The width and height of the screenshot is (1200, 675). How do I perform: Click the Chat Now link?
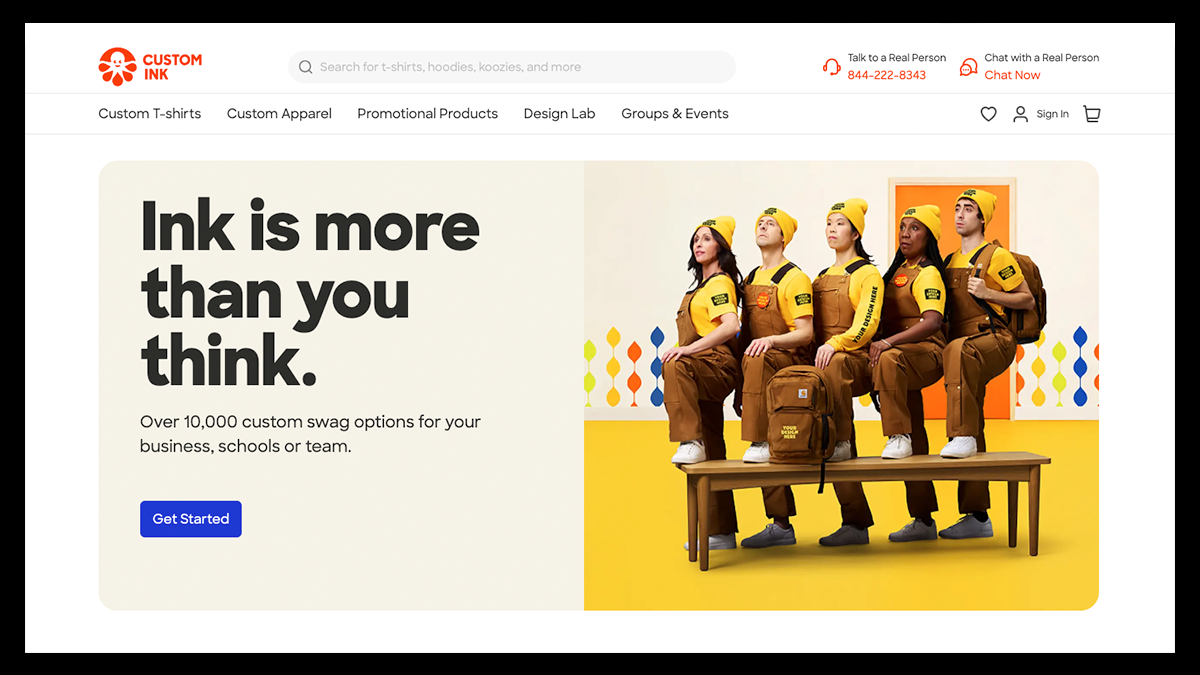coord(1012,75)
